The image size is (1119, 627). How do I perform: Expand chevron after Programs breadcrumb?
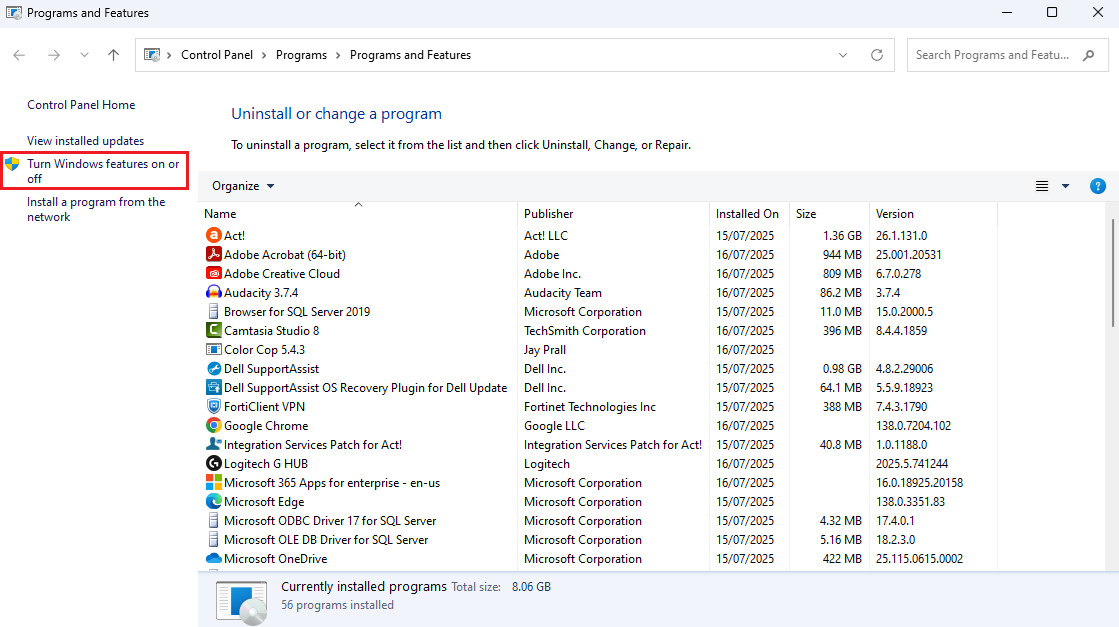coord(338,55)
